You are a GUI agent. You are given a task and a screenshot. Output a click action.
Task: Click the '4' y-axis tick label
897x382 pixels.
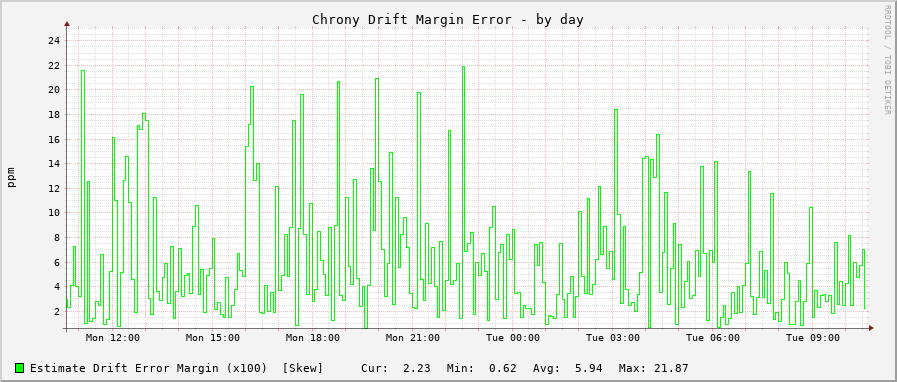pos(57,287)
